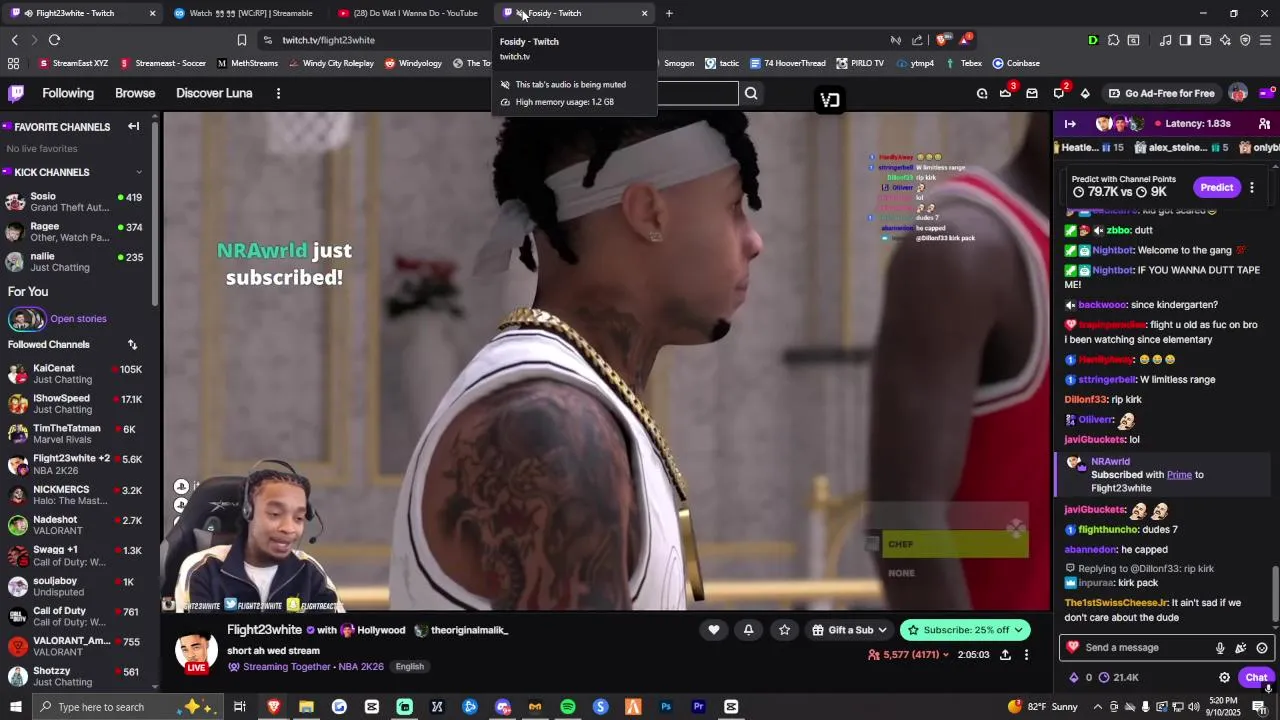The height and width of the screenshot is (720, 1280).
Task: Switch to the Streamable Watch tab
Action: pos(243,13)
